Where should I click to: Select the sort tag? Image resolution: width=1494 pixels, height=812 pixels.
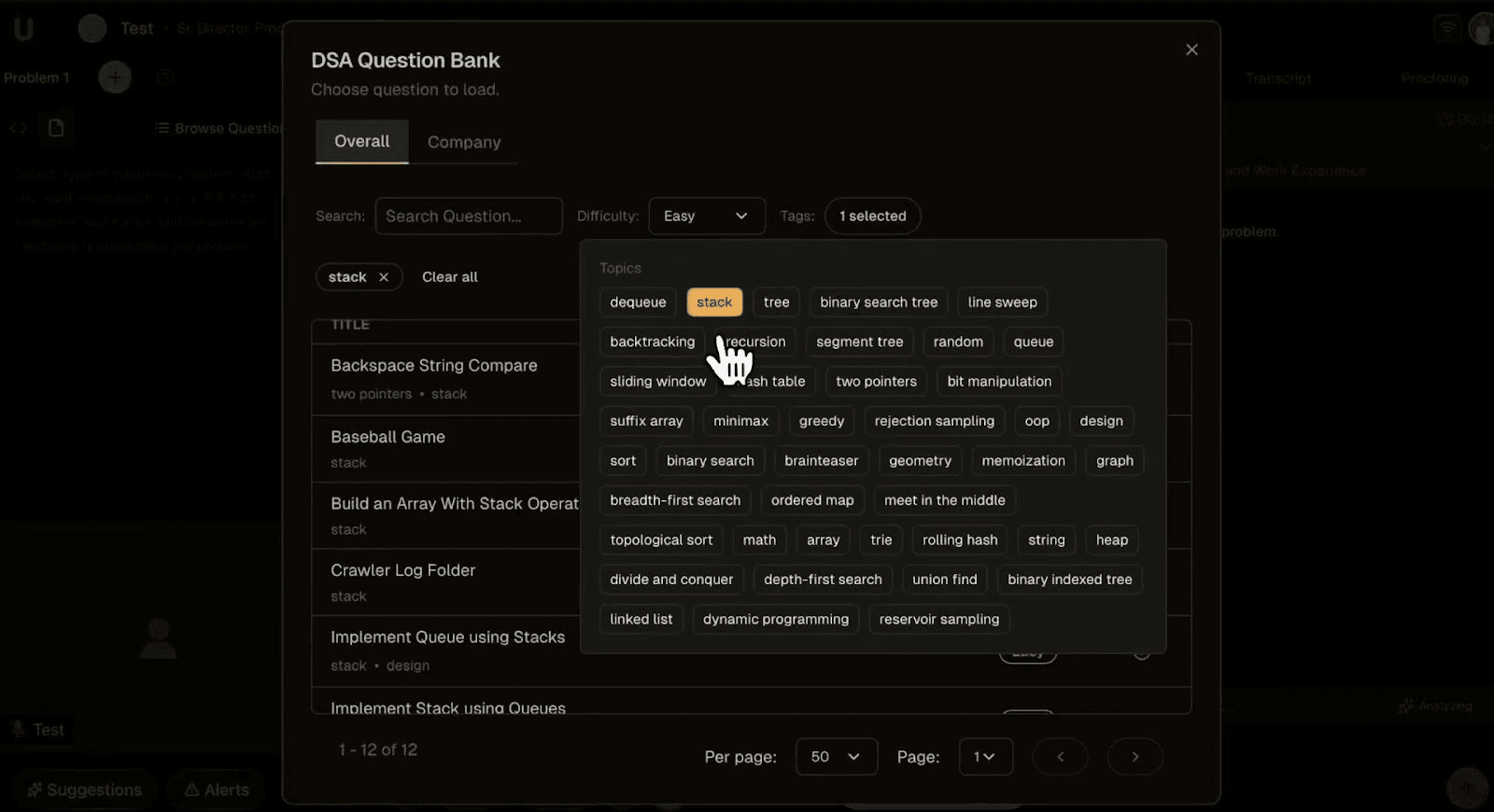coord(623,461)
